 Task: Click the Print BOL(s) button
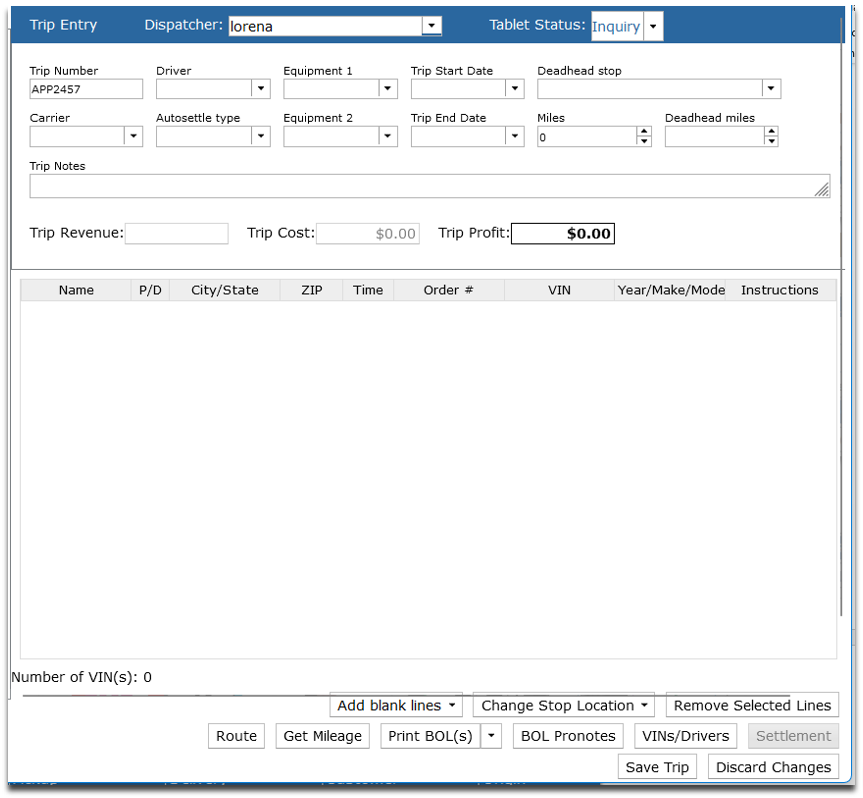click(430, 736)
